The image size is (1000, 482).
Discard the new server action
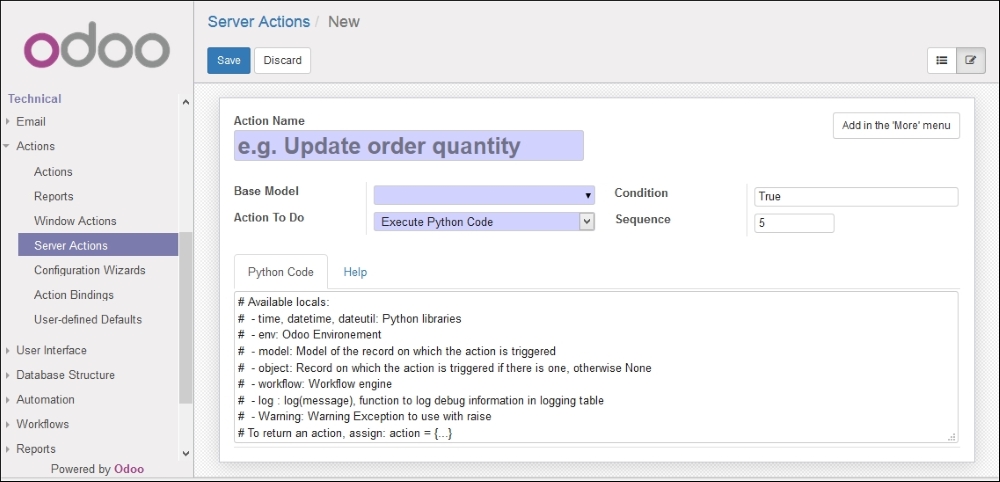[282, 60]
